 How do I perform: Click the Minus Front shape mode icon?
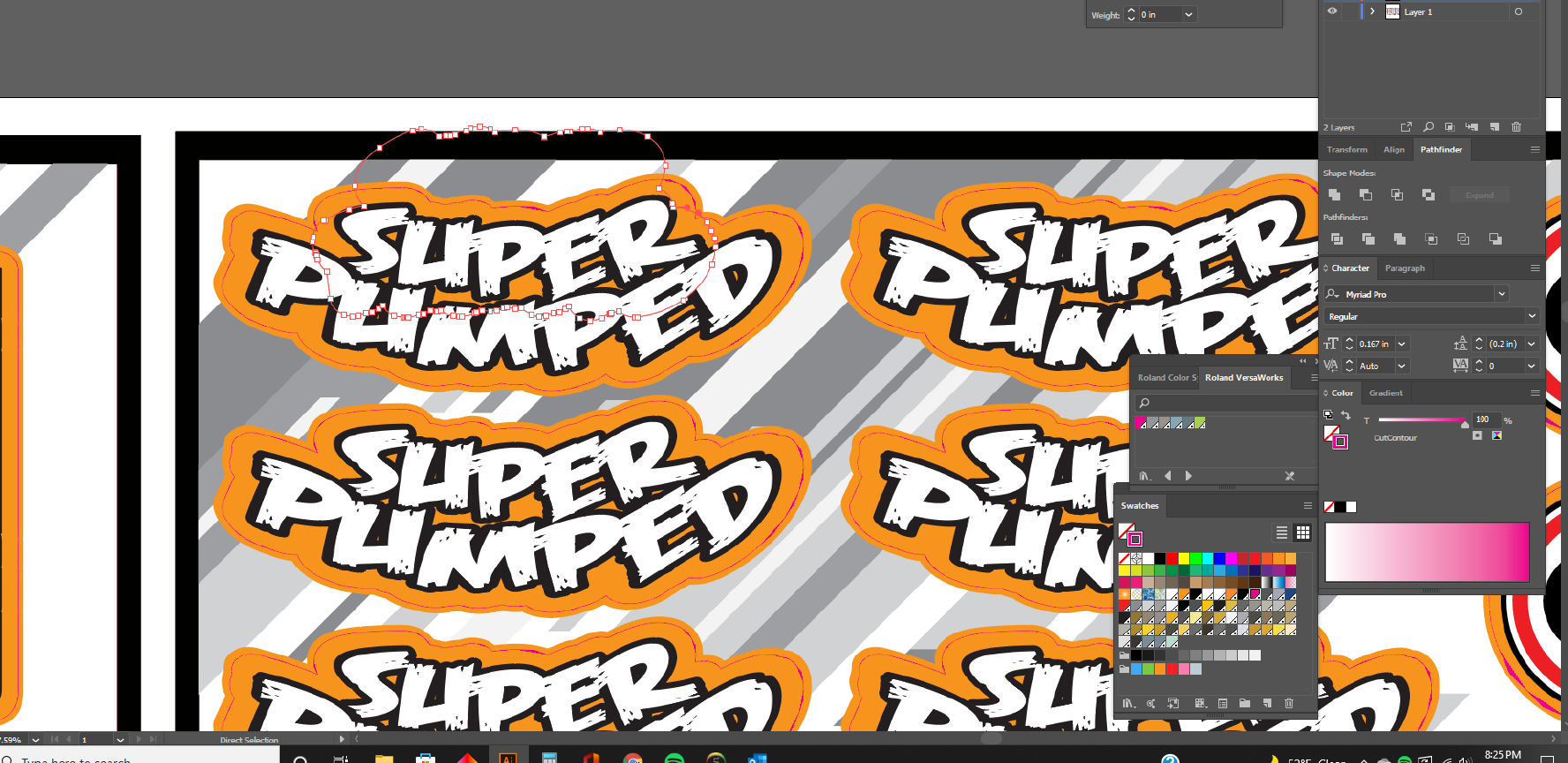click(1366, 194)
